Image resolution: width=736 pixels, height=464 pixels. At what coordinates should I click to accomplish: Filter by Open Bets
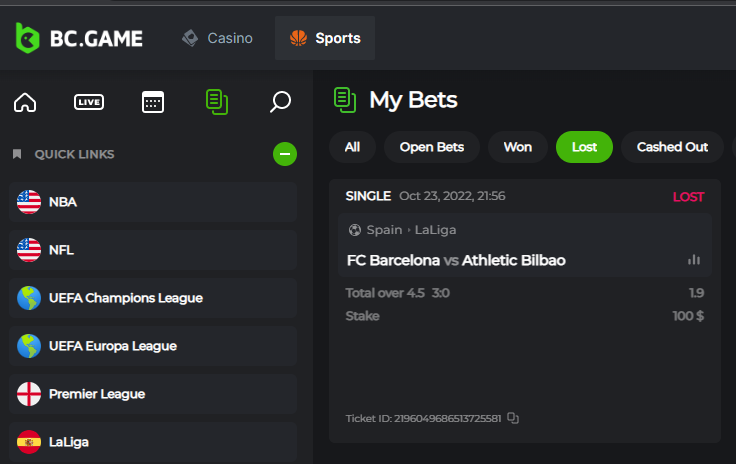[432, 147]
